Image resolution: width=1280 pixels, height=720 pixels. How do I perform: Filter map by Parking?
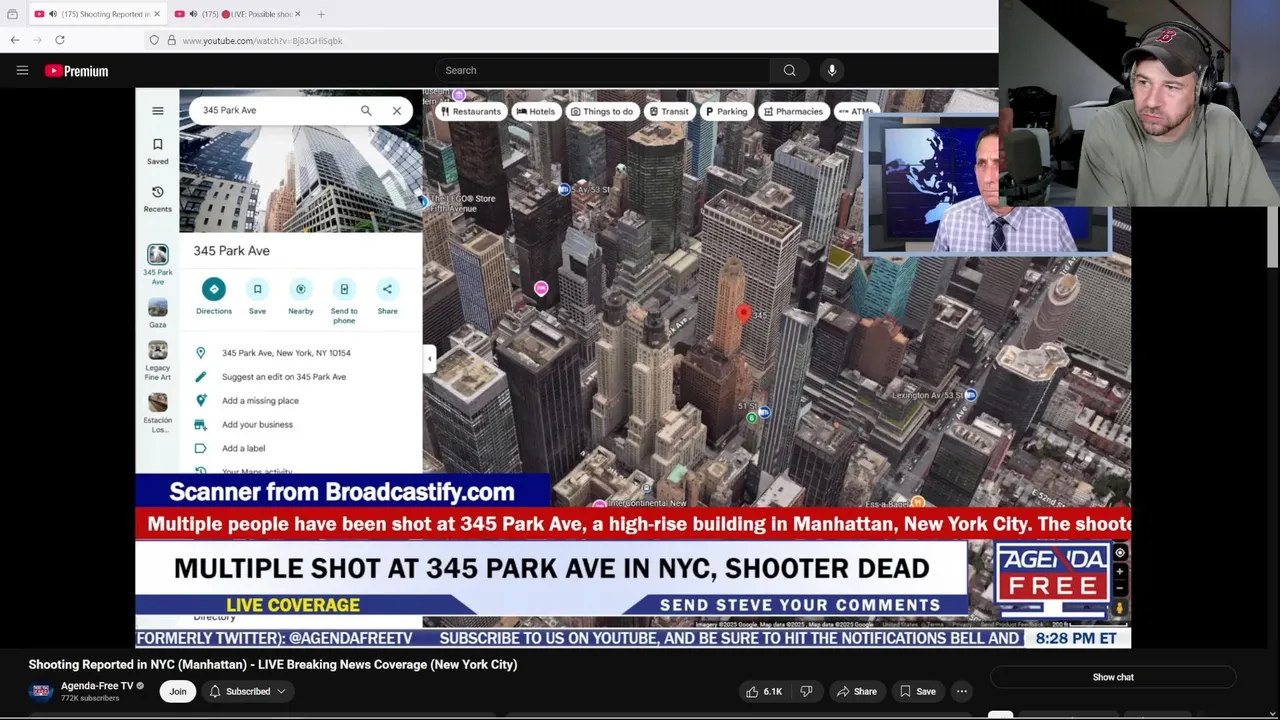pyautogui.click(x=726, y=111)
